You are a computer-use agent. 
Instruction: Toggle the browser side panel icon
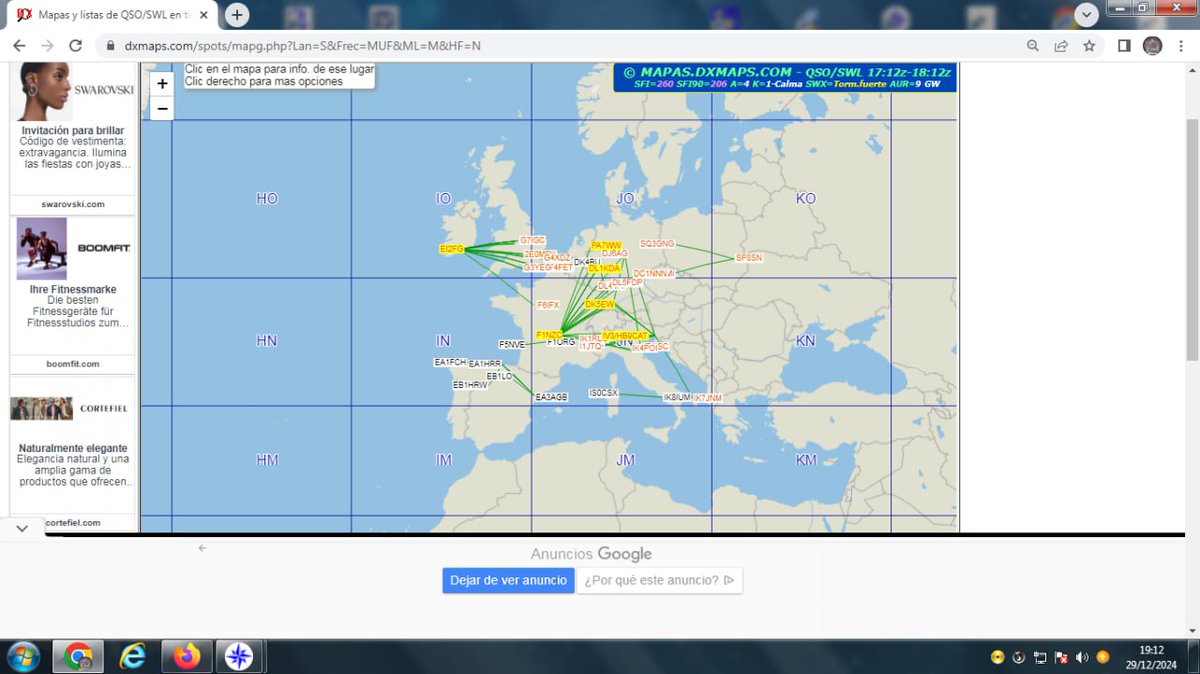[x=1124, y=46]
